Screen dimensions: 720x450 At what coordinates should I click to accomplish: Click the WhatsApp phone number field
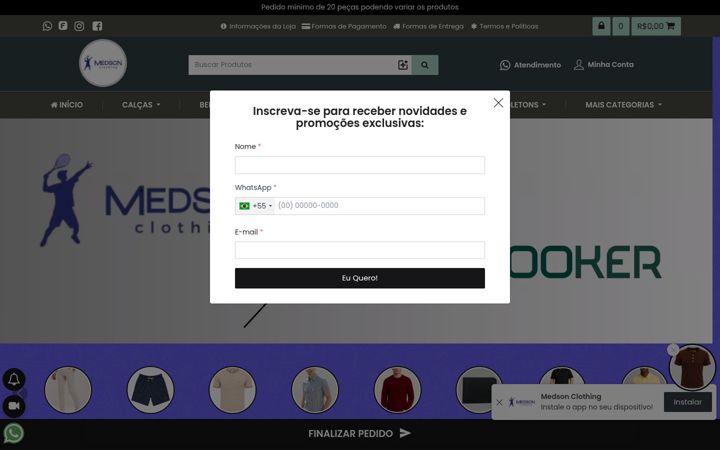[379, 206]
